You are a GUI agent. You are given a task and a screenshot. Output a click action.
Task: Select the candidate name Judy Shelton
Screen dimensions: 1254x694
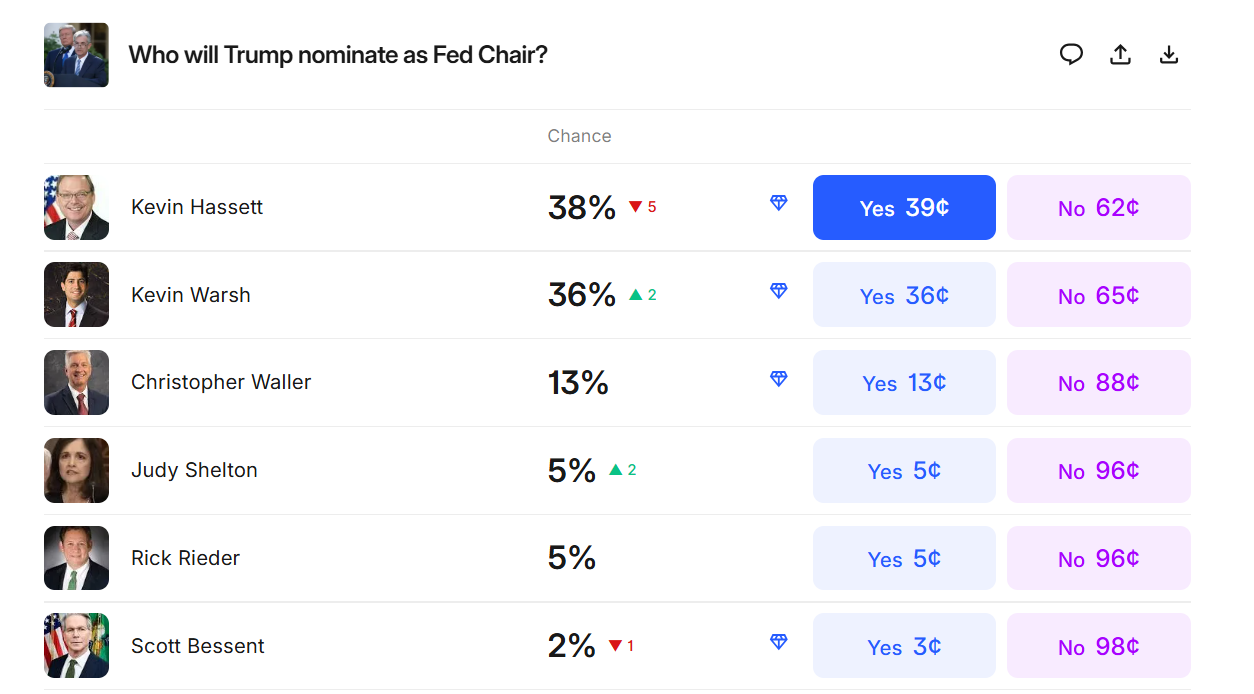click(x=194, y=470)
